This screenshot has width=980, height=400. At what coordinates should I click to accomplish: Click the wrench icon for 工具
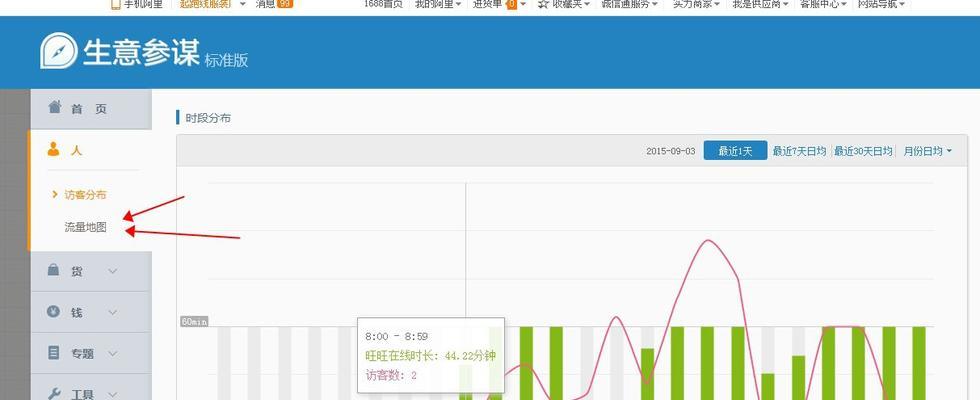click(x=54, y=393)
